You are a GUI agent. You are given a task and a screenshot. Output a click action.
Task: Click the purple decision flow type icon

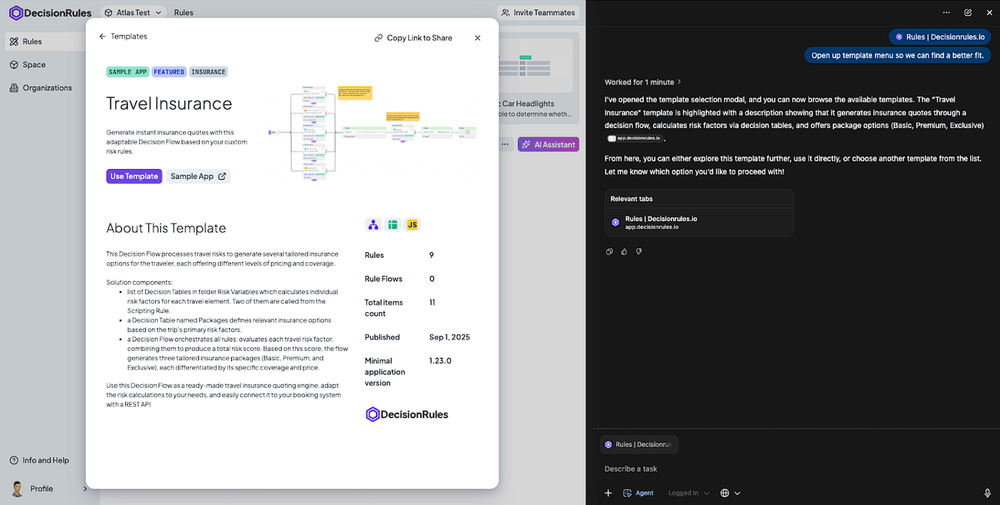coord(373,224)
